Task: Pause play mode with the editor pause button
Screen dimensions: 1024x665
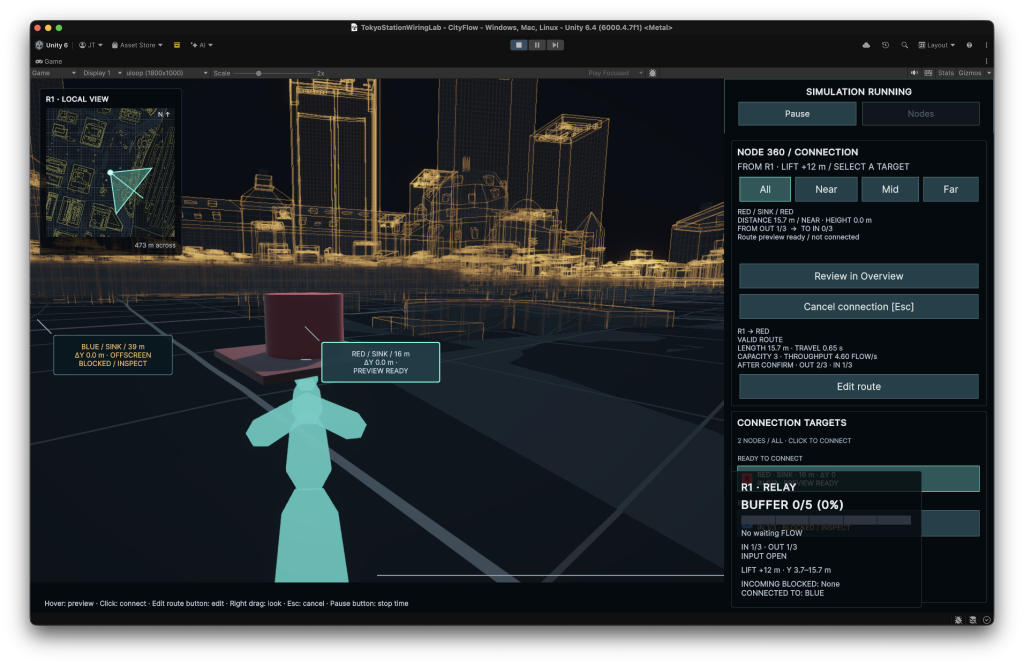Action: (537, 45)
